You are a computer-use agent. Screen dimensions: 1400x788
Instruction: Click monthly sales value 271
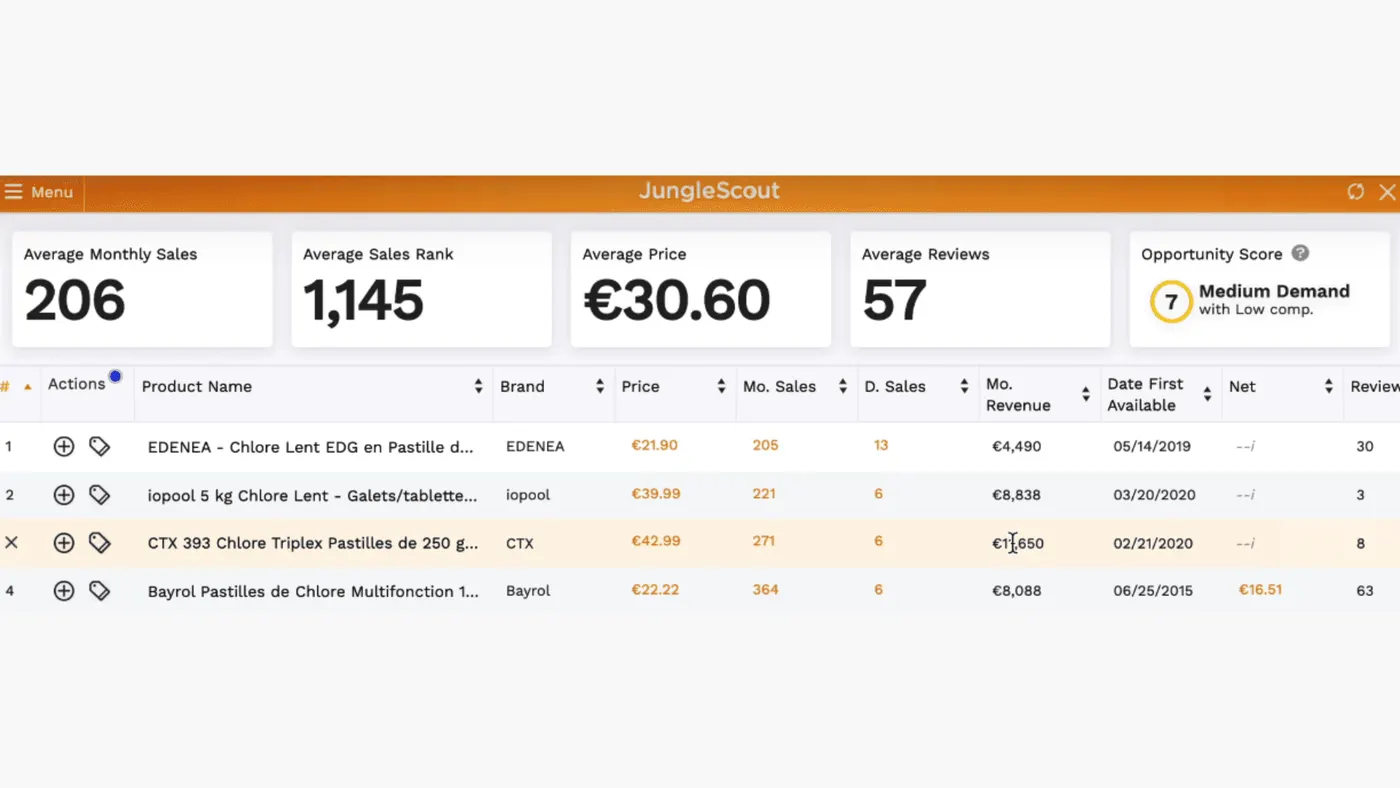tap(765, 541)
